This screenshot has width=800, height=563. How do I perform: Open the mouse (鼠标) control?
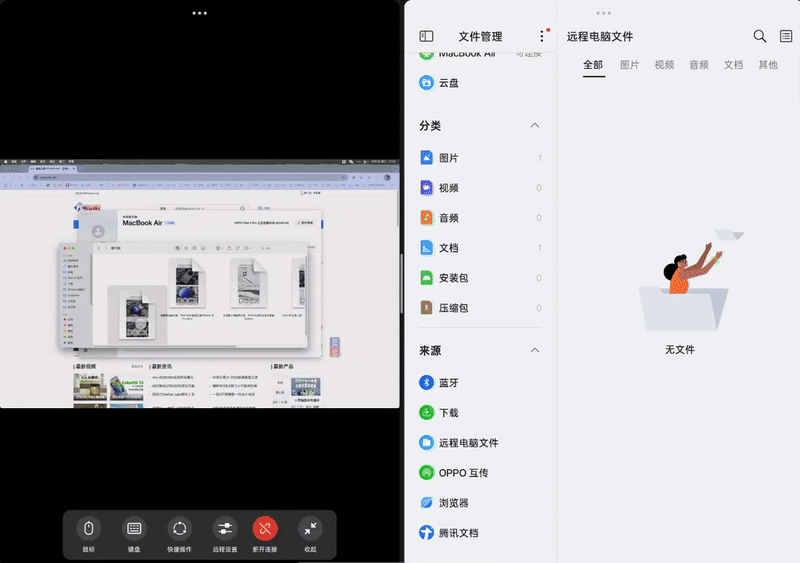(x=88, y=534)
